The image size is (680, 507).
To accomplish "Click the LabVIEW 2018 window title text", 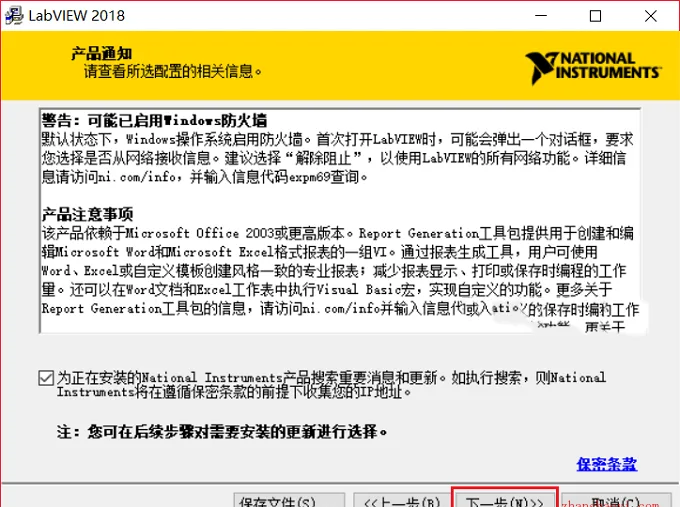I will click(x=77, y=16).
